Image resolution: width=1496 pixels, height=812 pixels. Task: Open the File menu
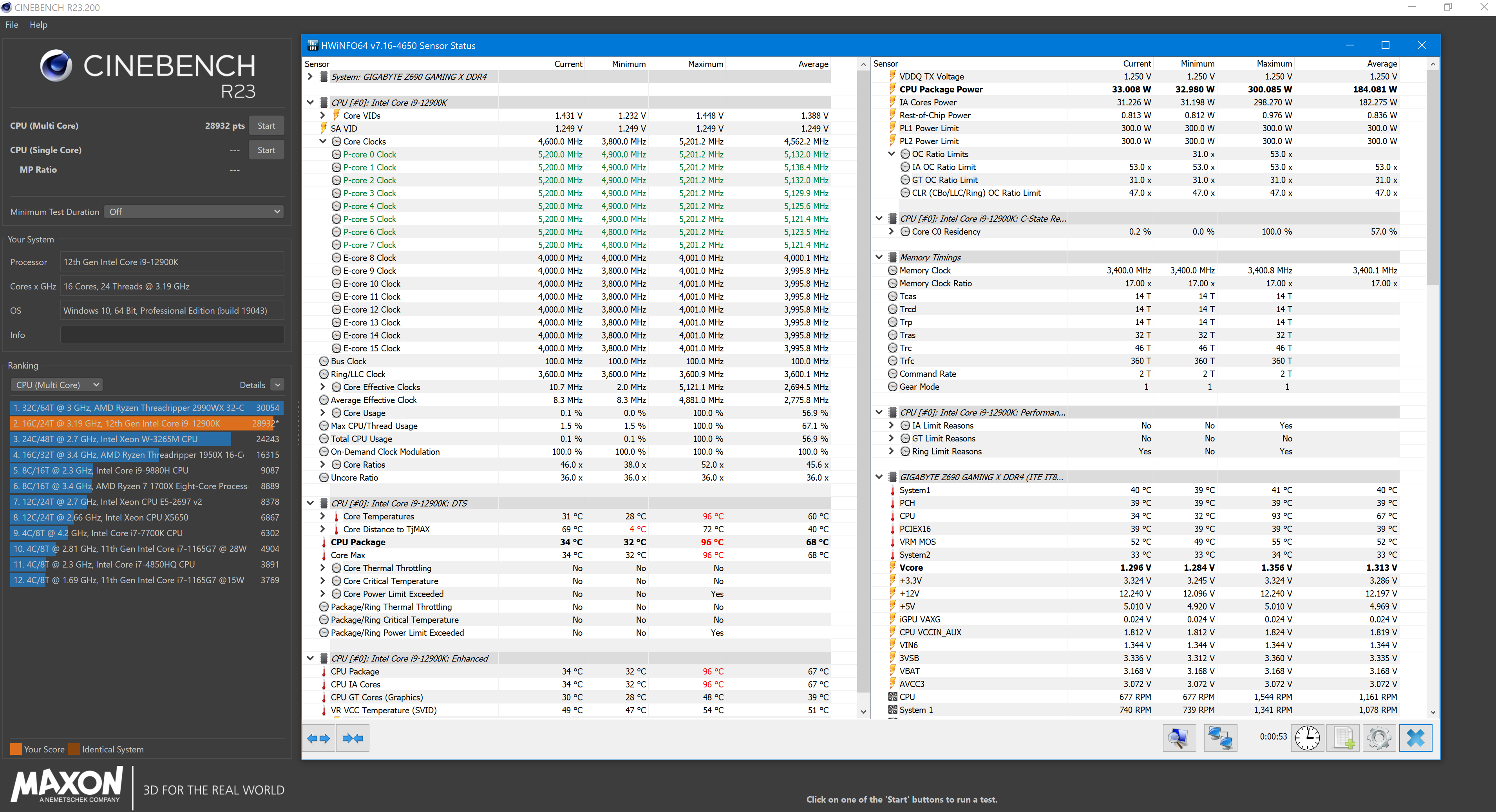(x=12, y=24)
